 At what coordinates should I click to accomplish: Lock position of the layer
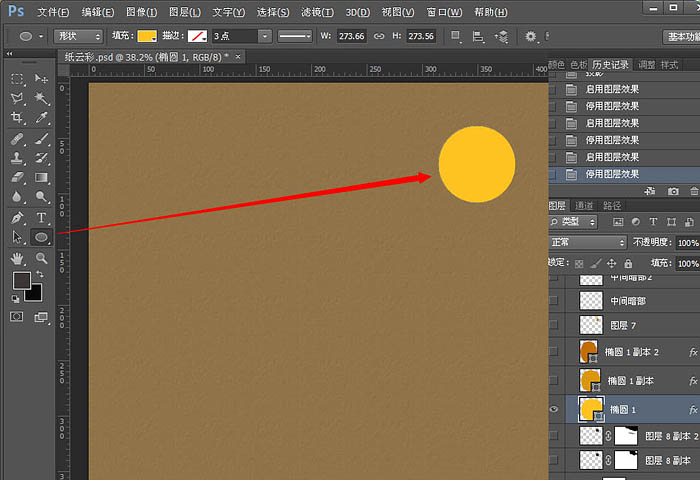click(612, 263)
